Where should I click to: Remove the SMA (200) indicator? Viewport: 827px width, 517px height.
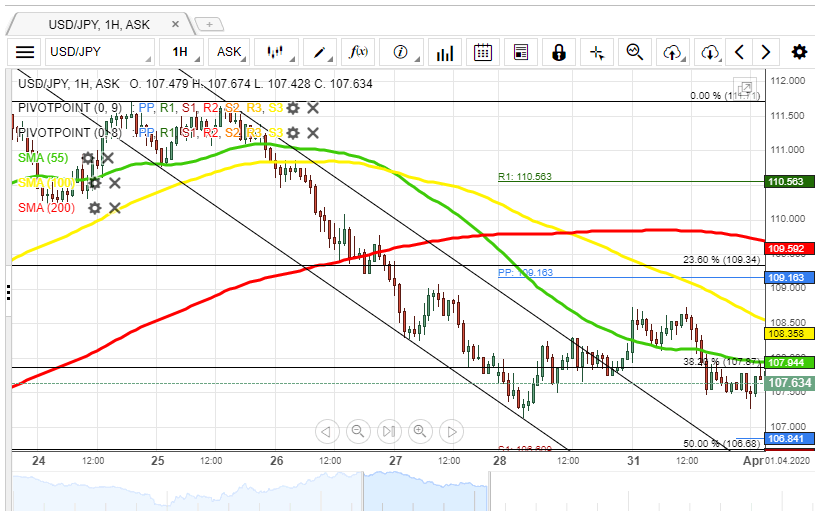point(115,208)
